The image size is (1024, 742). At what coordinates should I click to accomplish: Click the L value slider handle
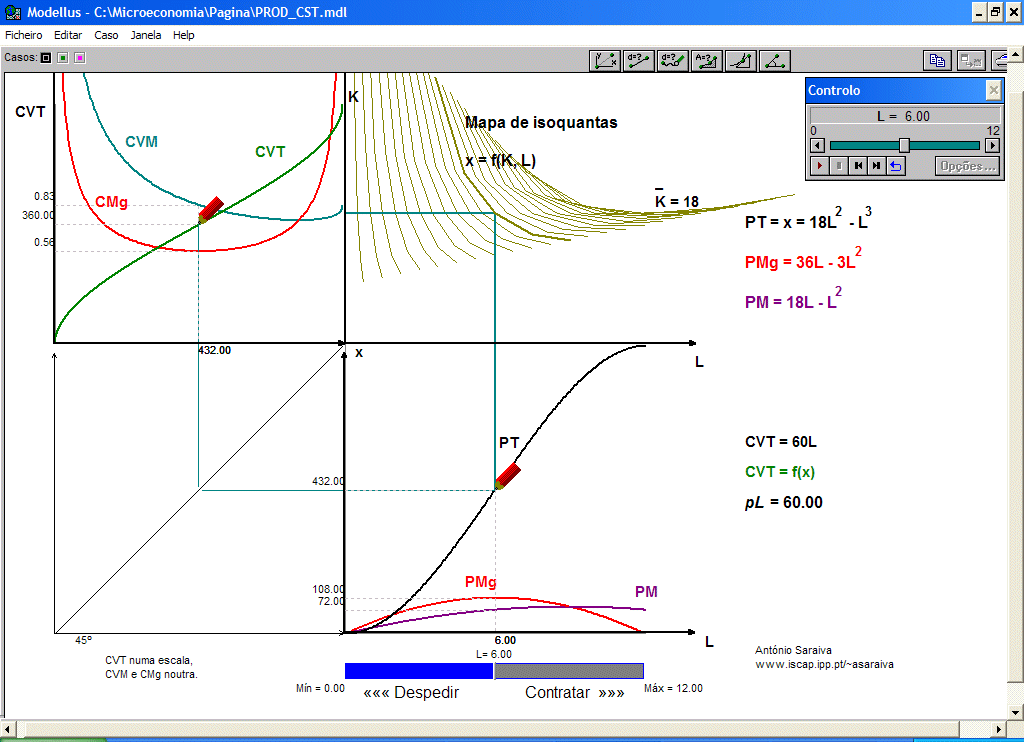(904, 145)
